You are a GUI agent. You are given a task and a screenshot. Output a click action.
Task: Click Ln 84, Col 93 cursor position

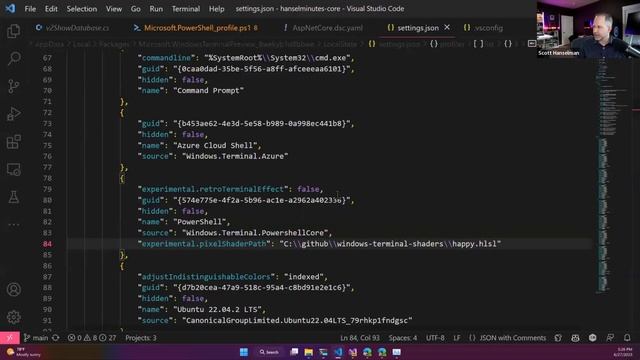coord(360,338)
